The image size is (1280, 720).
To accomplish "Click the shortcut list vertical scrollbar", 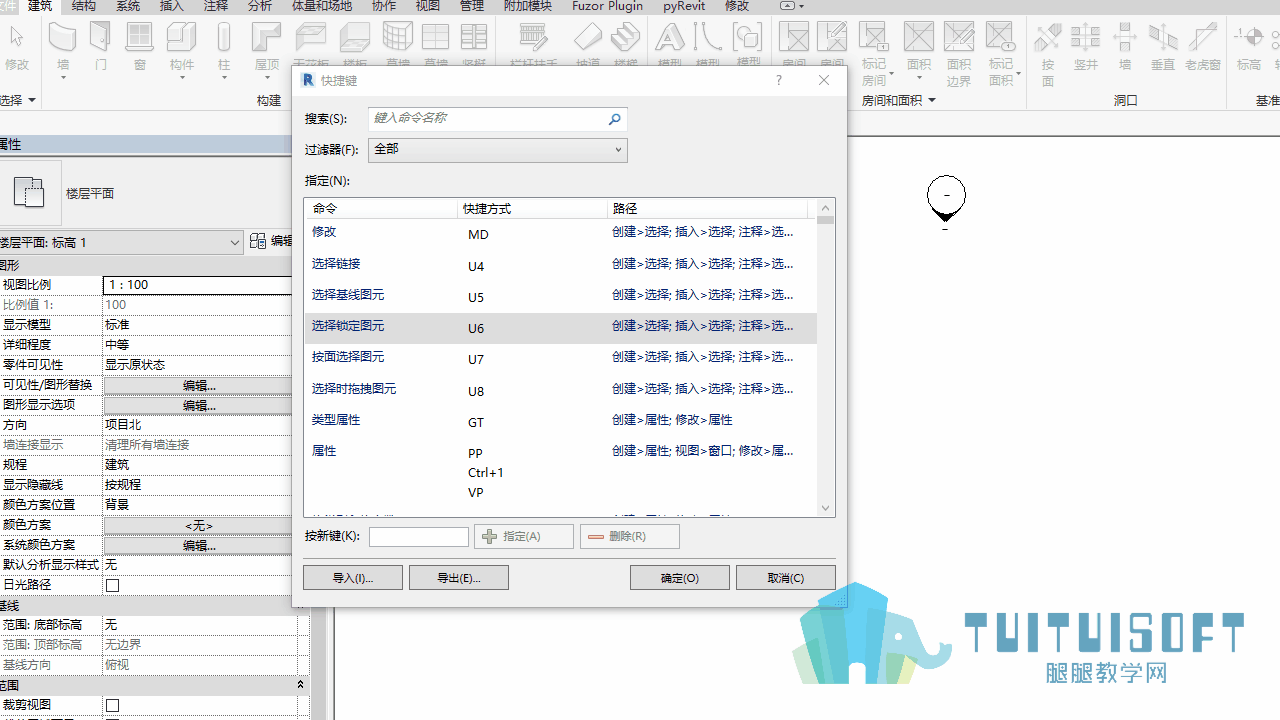I will [x=826, y=357].
